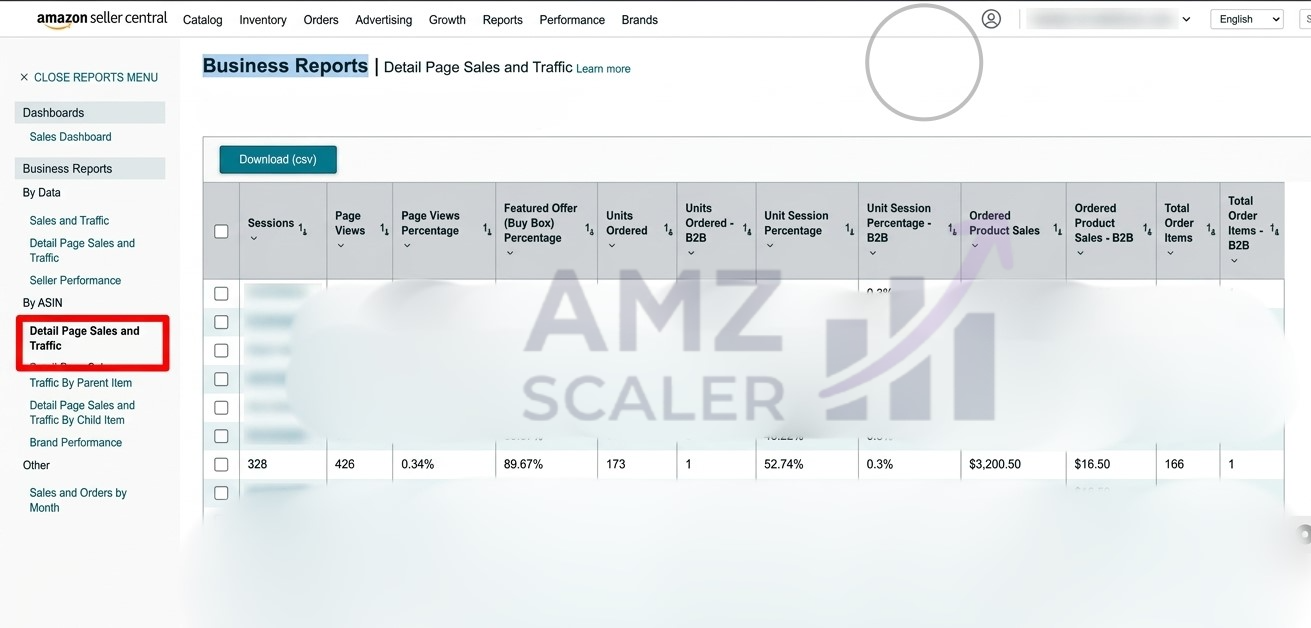Check the box for the row with 328 sessions
The height and width of the screenshot is (628, 1311).
click(221, 464)
